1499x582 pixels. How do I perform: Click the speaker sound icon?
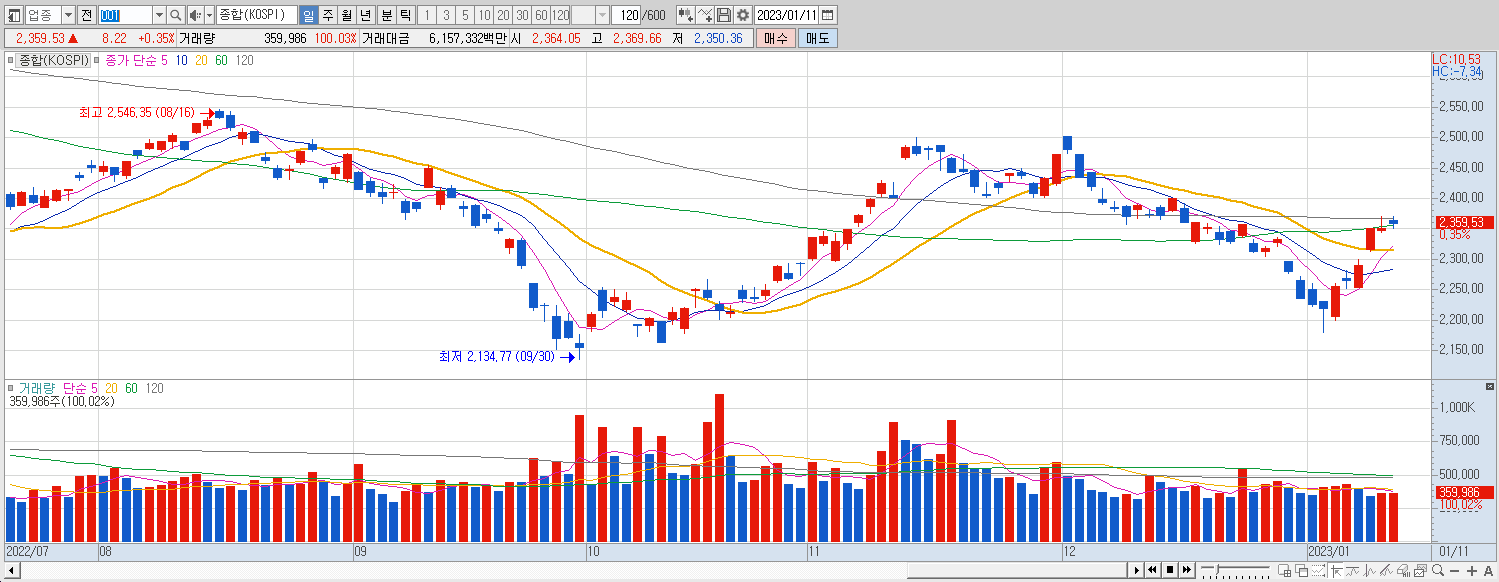tap(195, 15)
